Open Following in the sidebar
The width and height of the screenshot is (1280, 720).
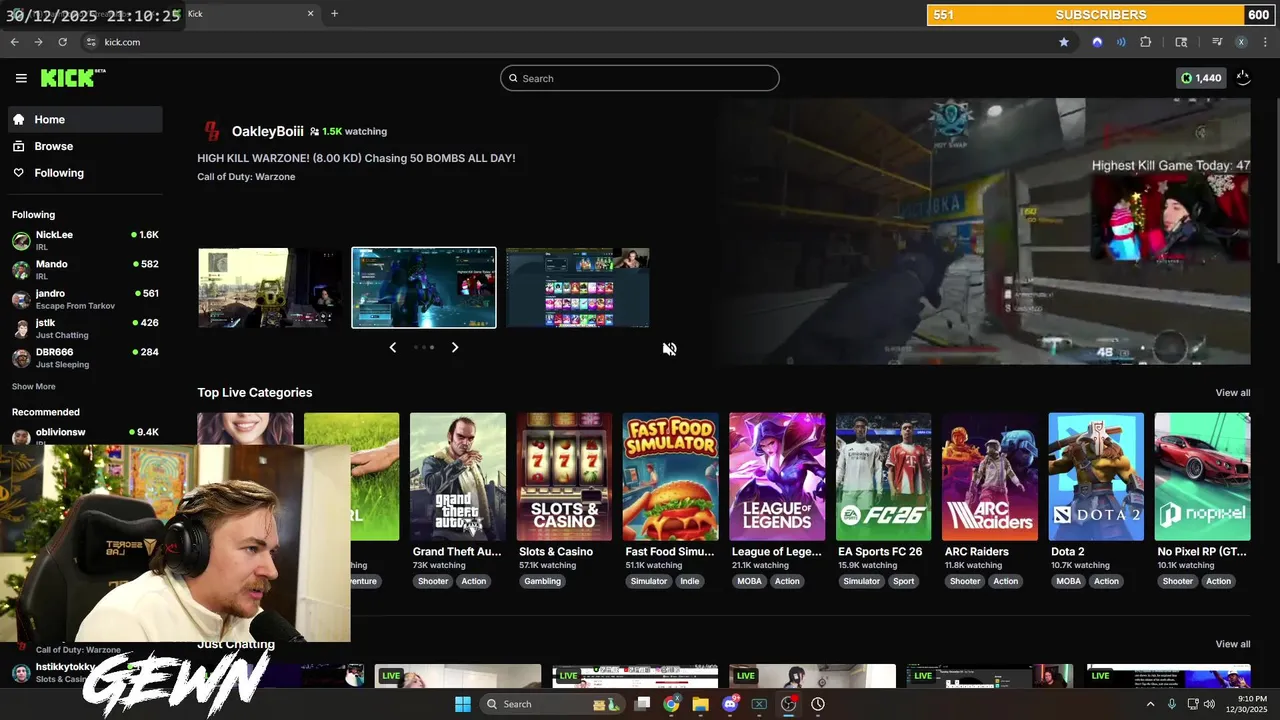coord(85,173)
